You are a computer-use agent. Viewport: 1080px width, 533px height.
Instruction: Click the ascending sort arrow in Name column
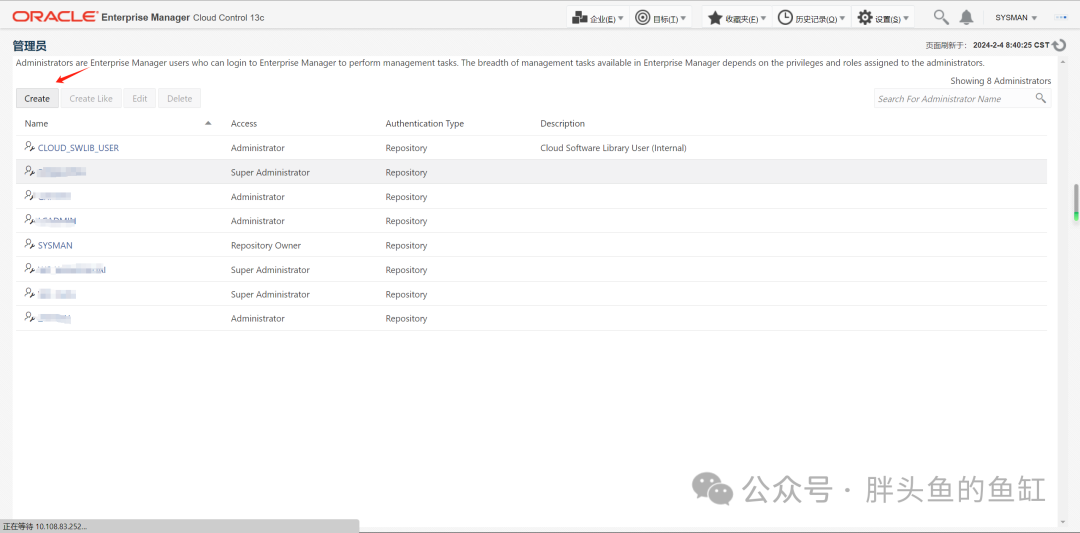(x=209, y=123)
